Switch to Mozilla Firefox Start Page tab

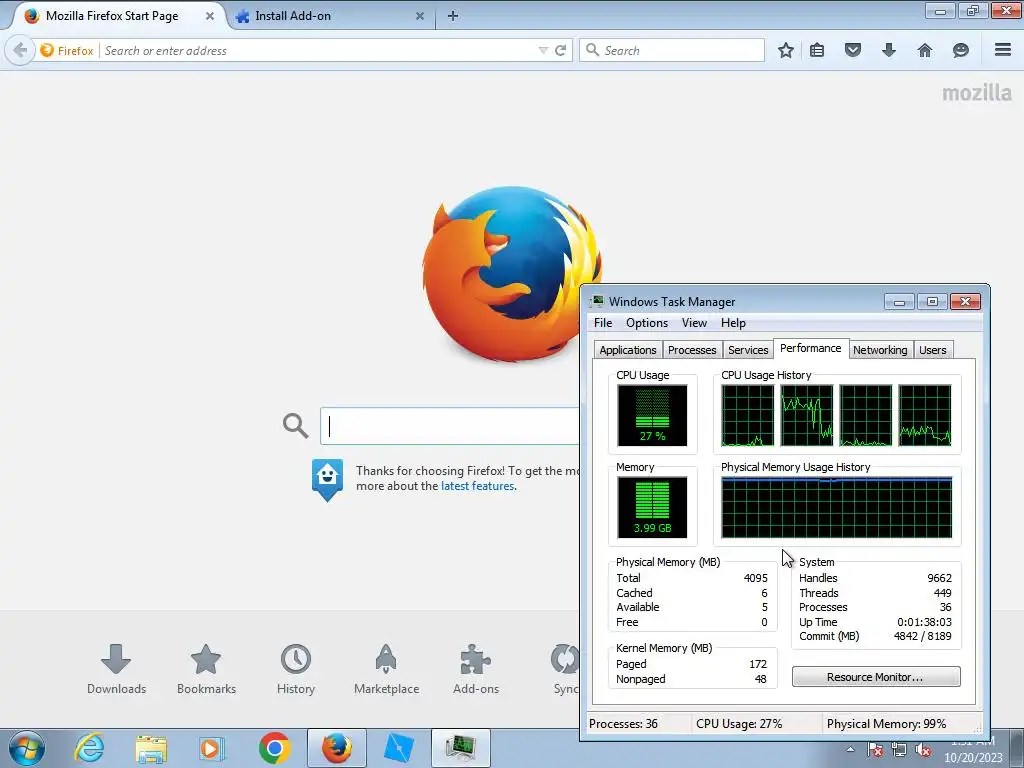pyautogui.click(x=112, y=16)
